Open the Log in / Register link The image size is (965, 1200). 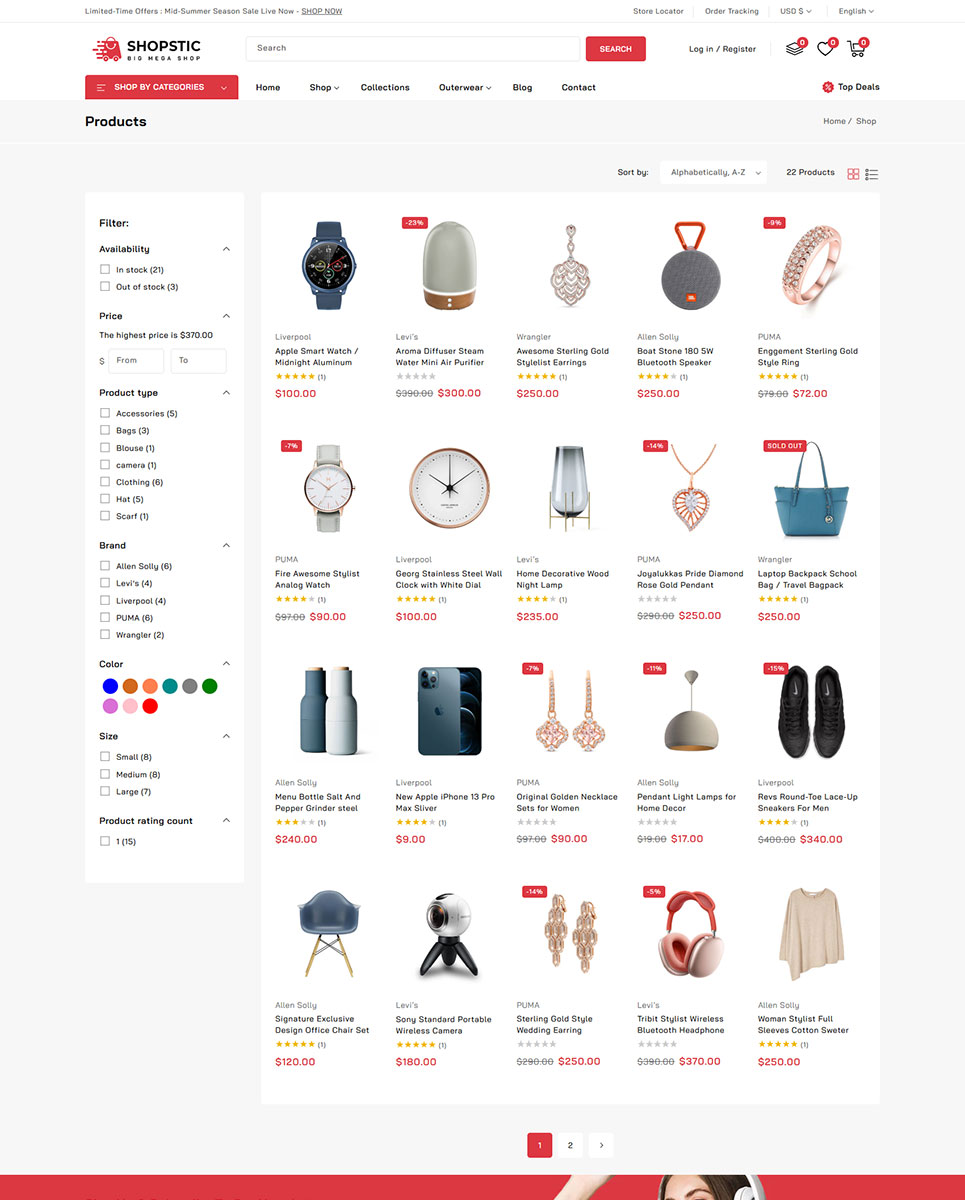pos(722,49)
